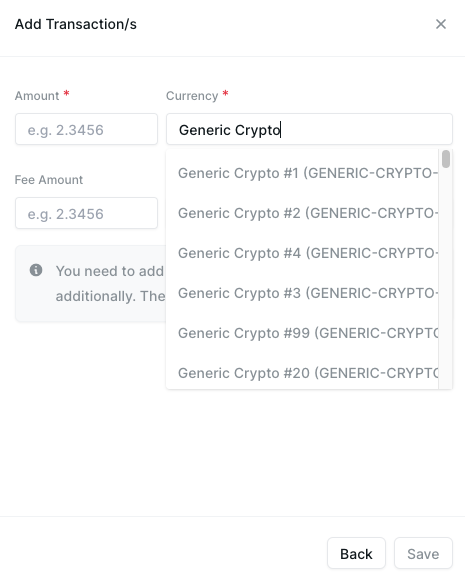This screenshot has width=465, height=579.
Task: Click the "You need to add" notice text
Action: pos(110,271)
